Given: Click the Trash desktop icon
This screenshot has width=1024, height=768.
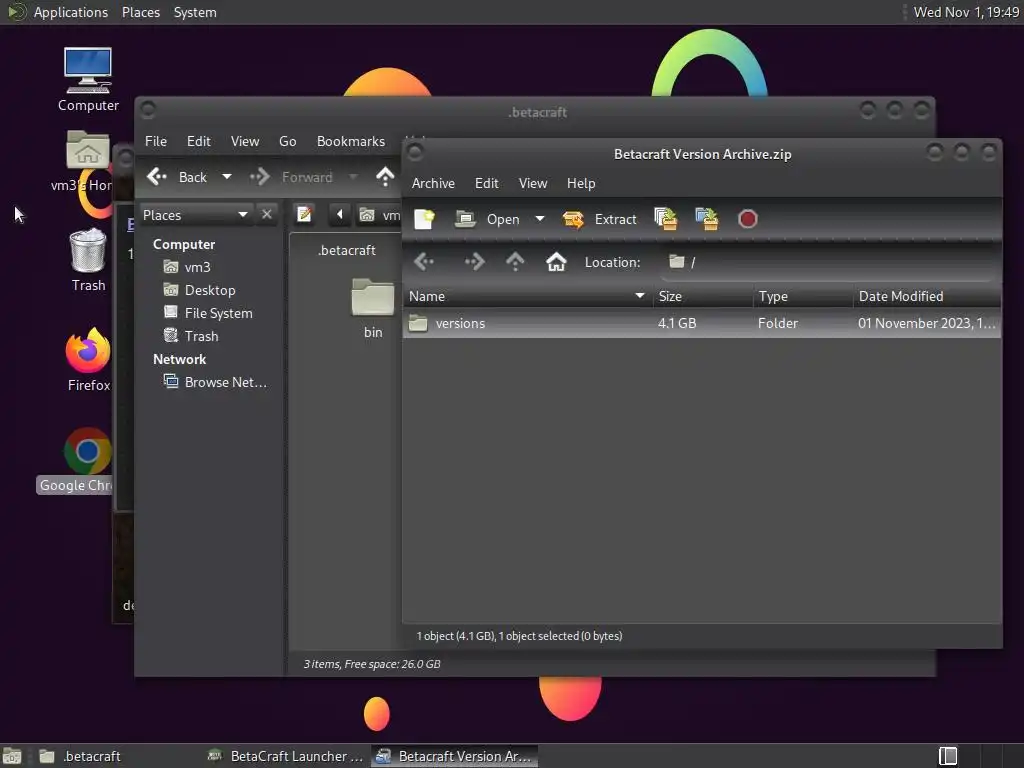Looking at the screenshot, I should (88, 260).
